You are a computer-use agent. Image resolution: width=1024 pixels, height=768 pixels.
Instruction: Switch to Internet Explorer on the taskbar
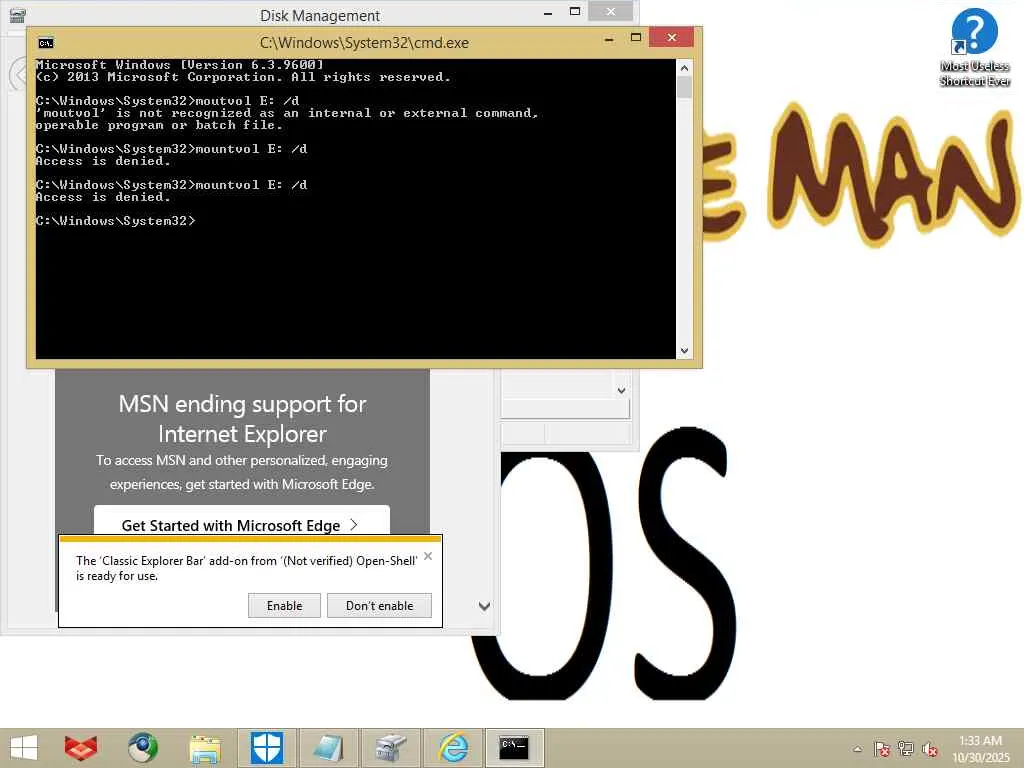click(453, 748)
